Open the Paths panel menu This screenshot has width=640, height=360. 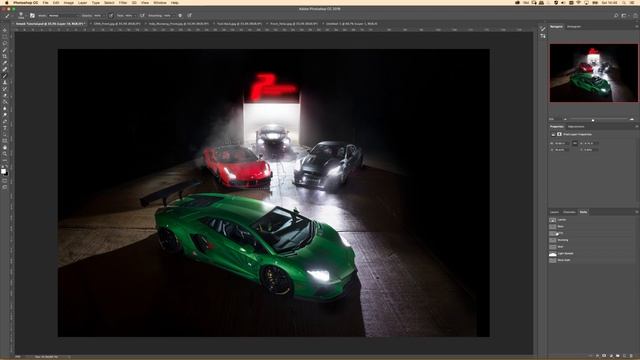tap(636, 212)
